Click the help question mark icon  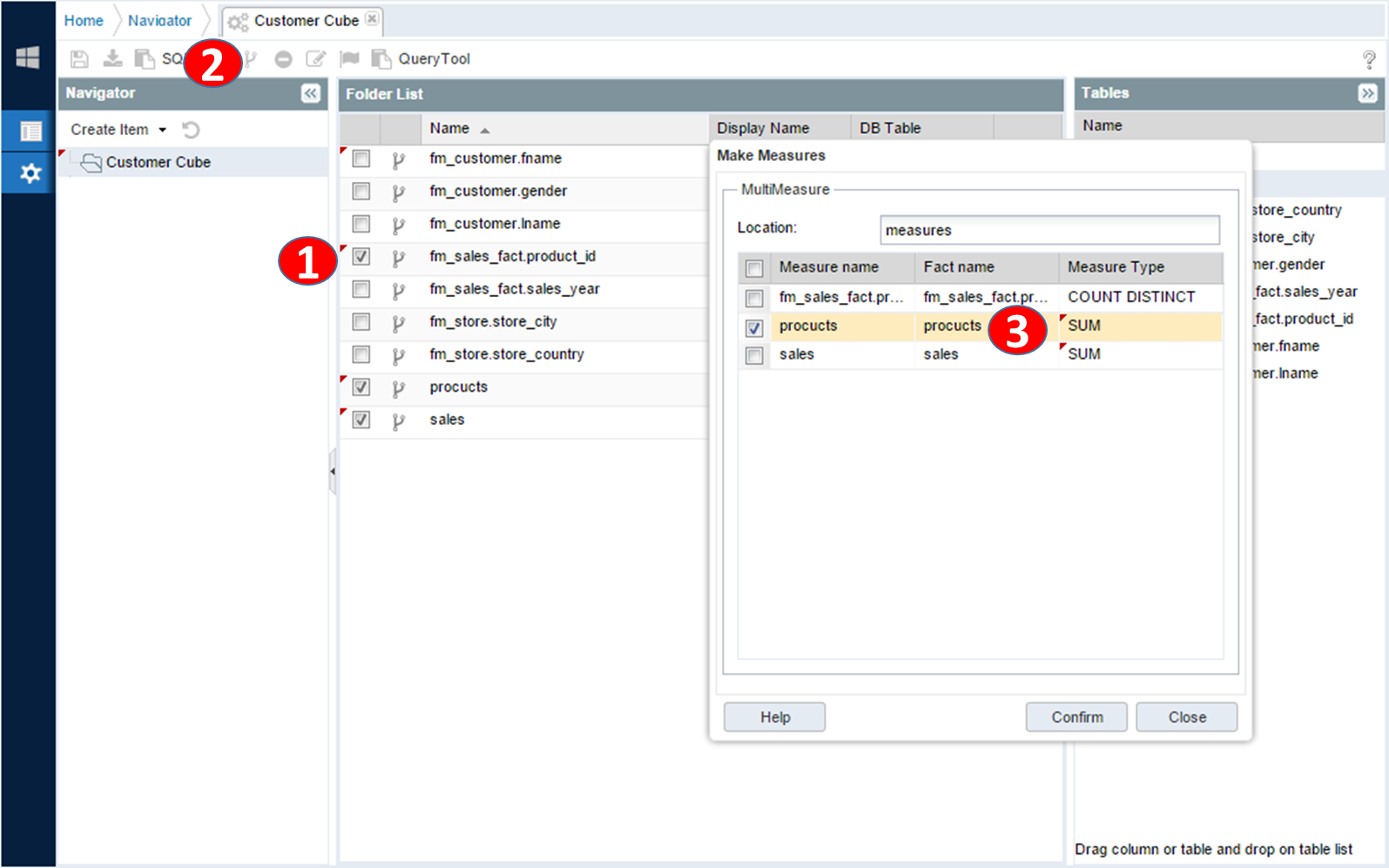[x=1368, y=59]
